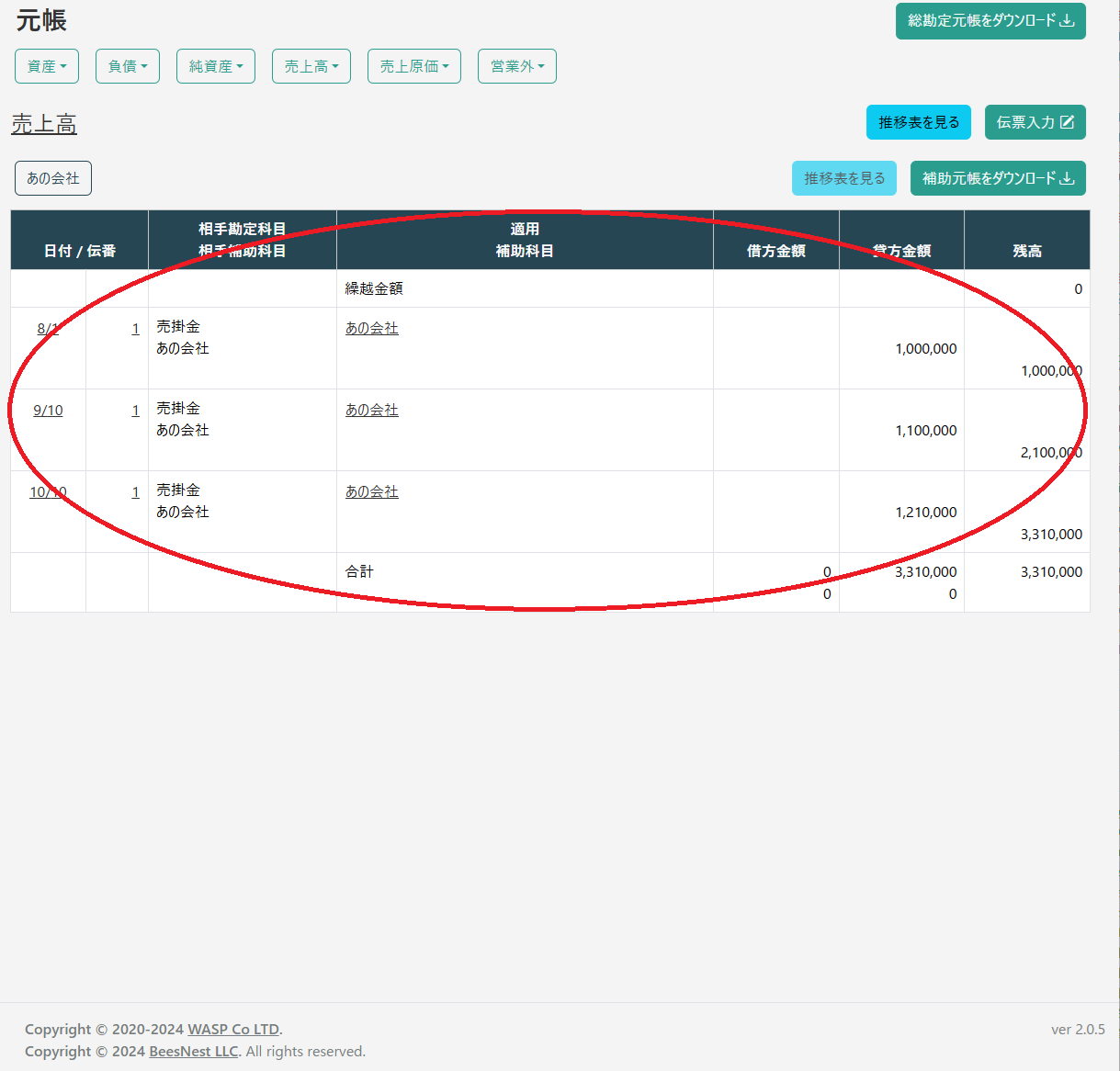The image size is (1120, 1071).
Task: Click the bright blue 推移表を見る button
Action: point(918,122)
